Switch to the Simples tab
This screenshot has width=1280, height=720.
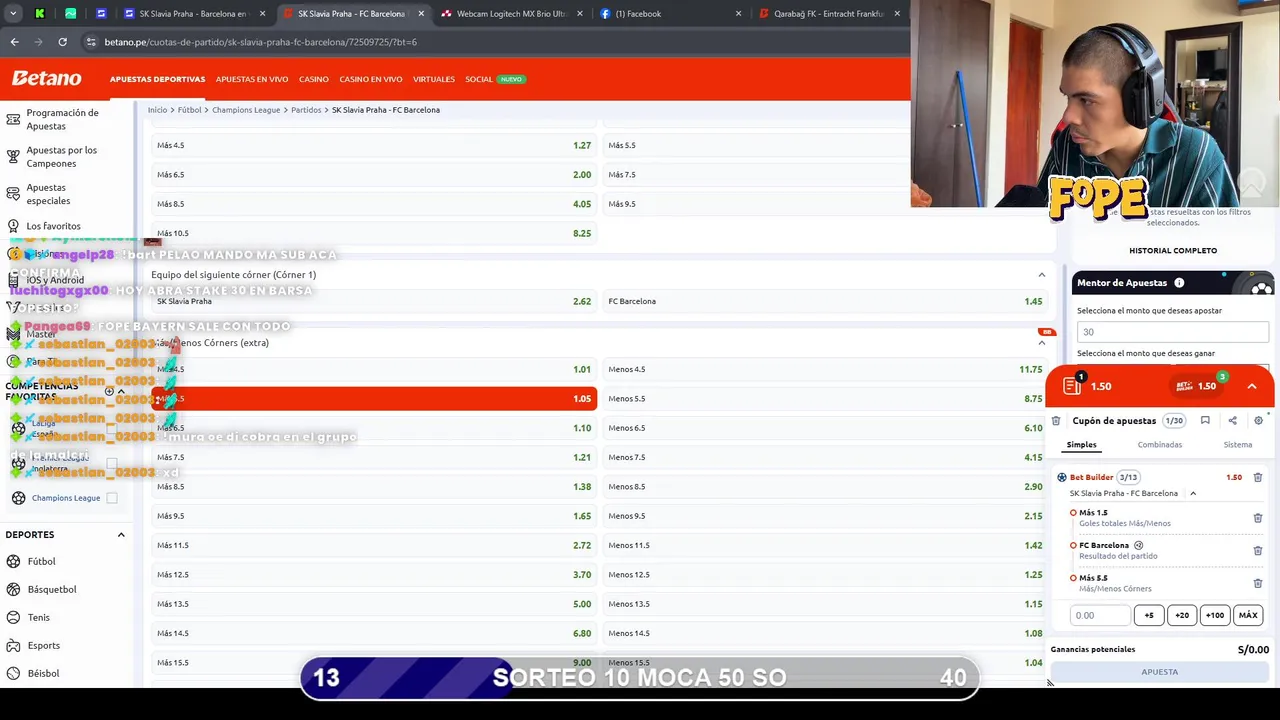pos(1081,445)
